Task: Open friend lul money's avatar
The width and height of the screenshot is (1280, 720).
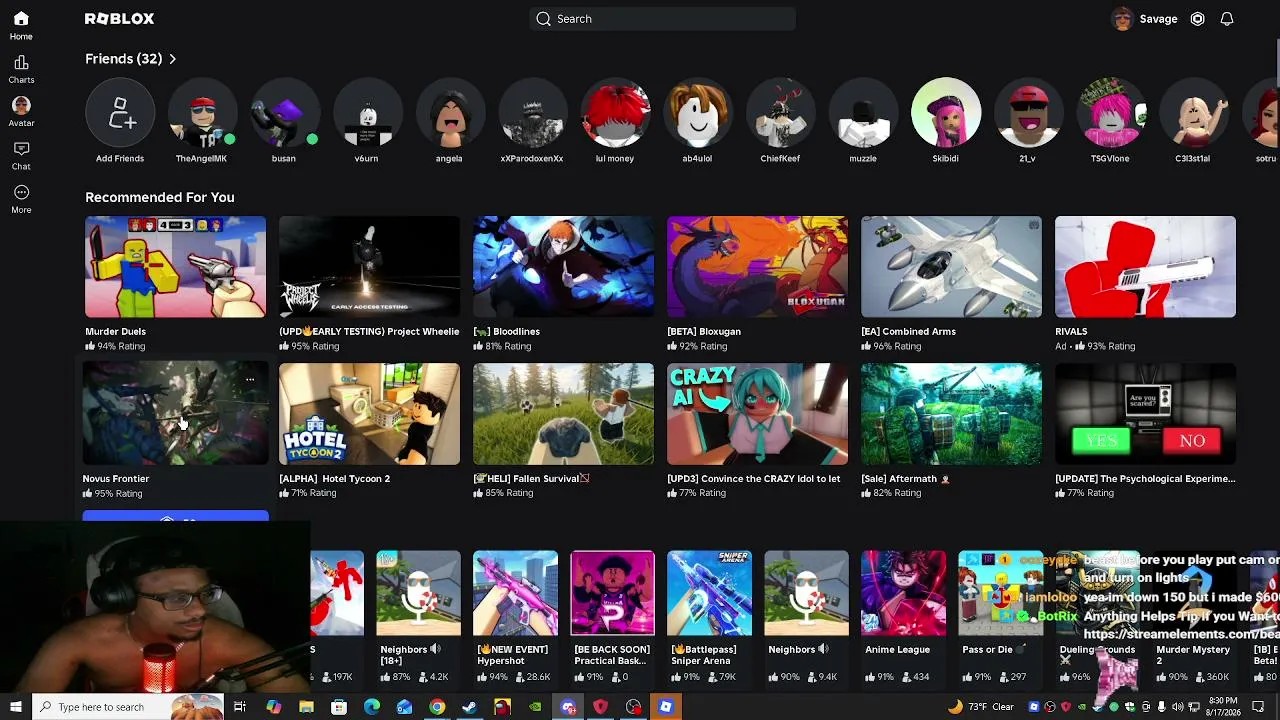Action: point(615,112)
